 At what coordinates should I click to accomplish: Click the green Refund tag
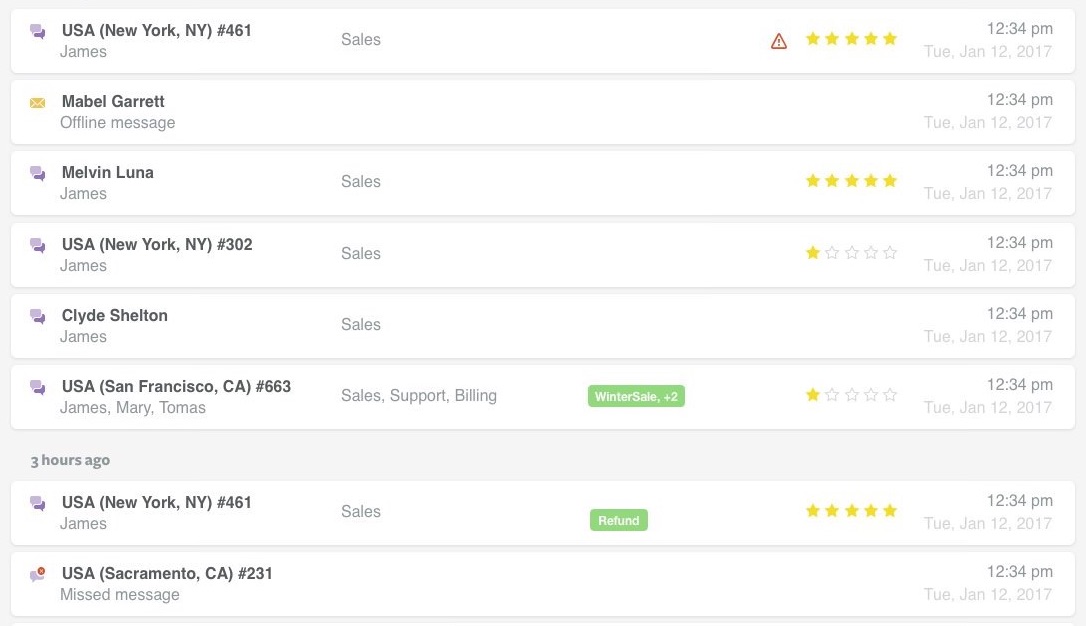click(x=619, y=520)
